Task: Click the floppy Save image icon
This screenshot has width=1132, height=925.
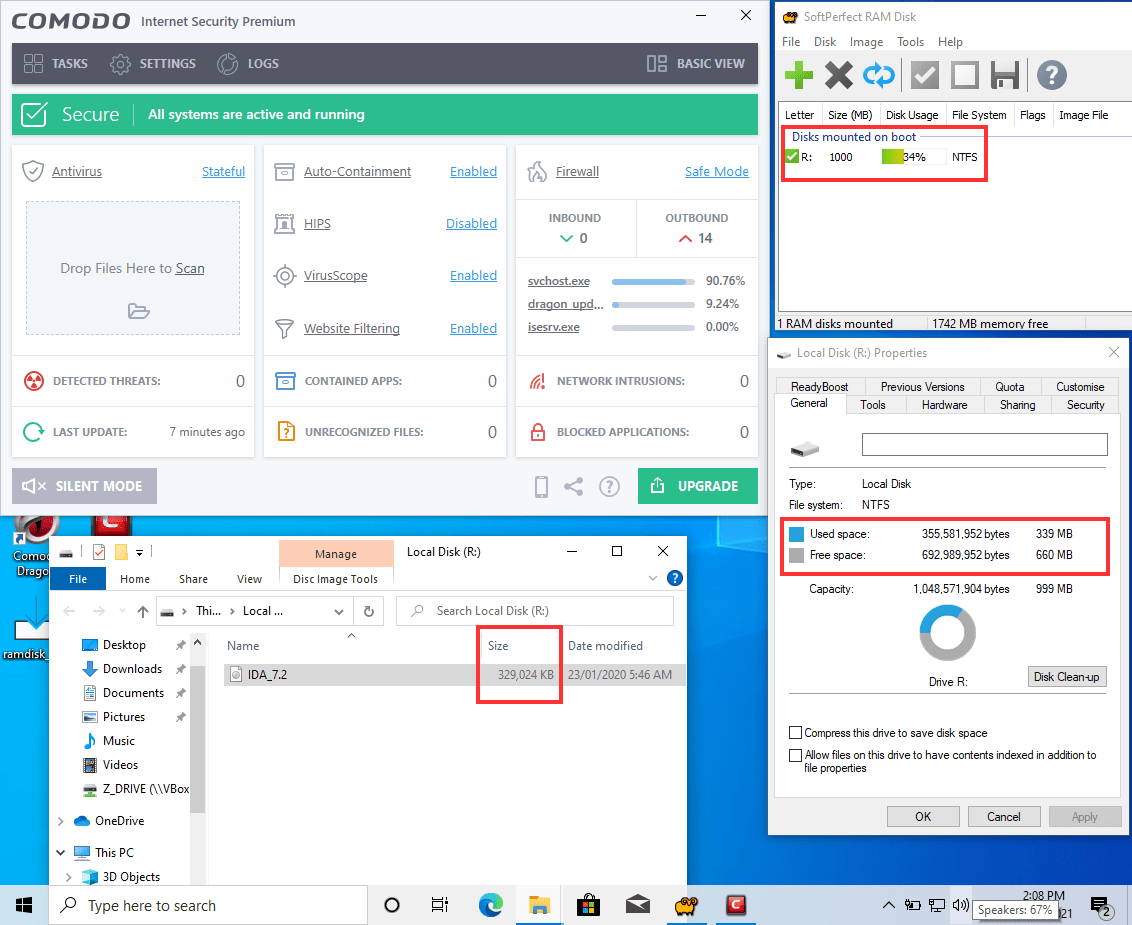Action: pos(1004,75)
